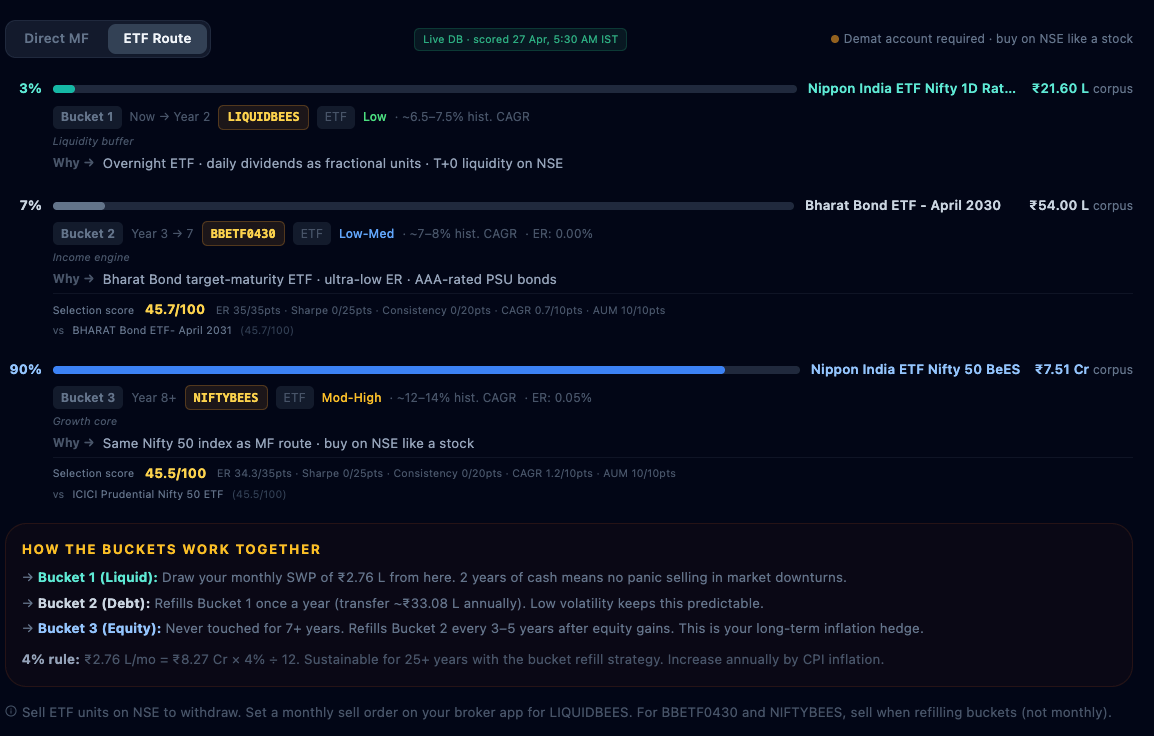
Task: Click the Year 8+ timeframe
Action: 154,398
